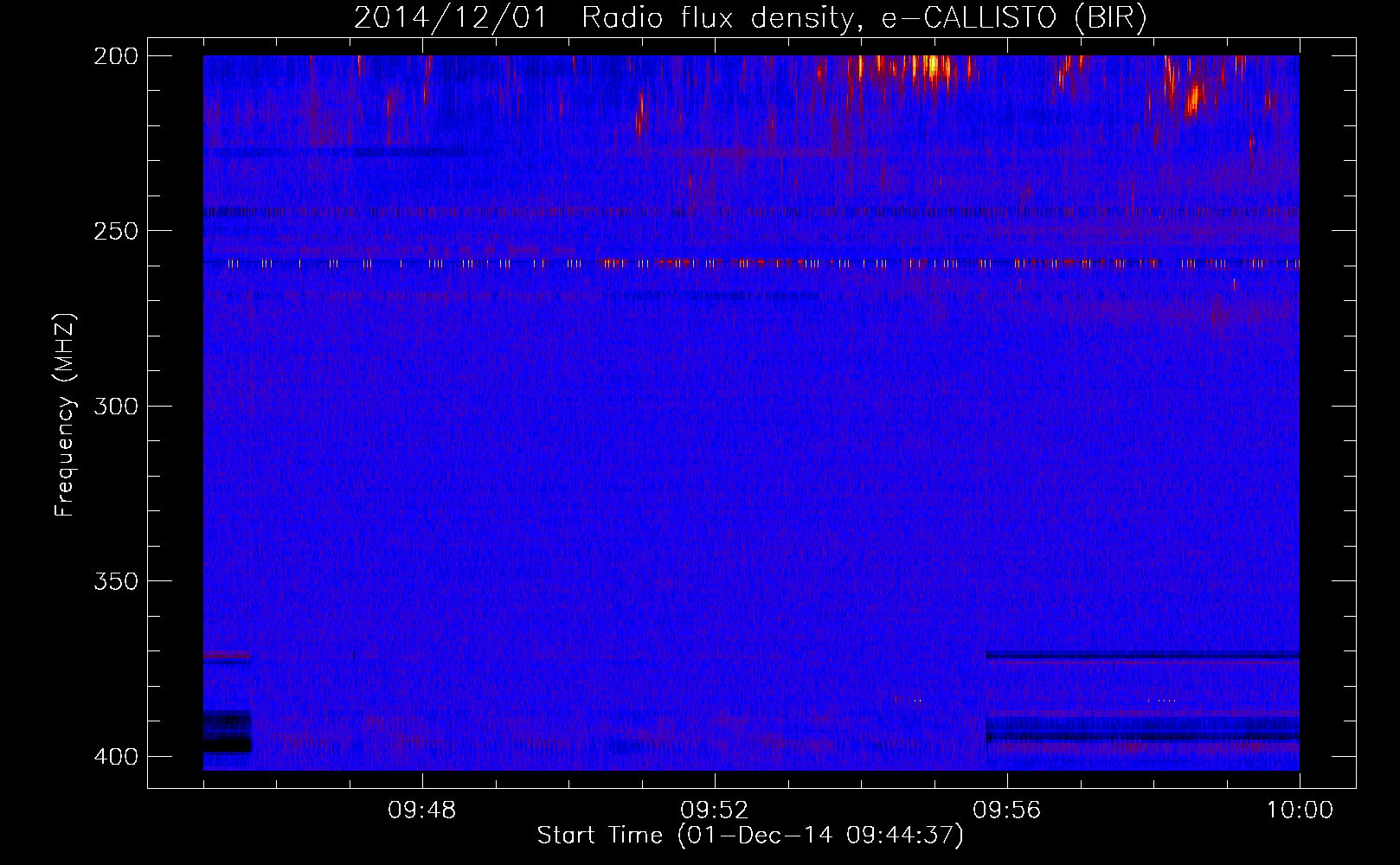Click the 09:52 time tick label
This screenshot has width=1400, height=865.
(715, 811)
